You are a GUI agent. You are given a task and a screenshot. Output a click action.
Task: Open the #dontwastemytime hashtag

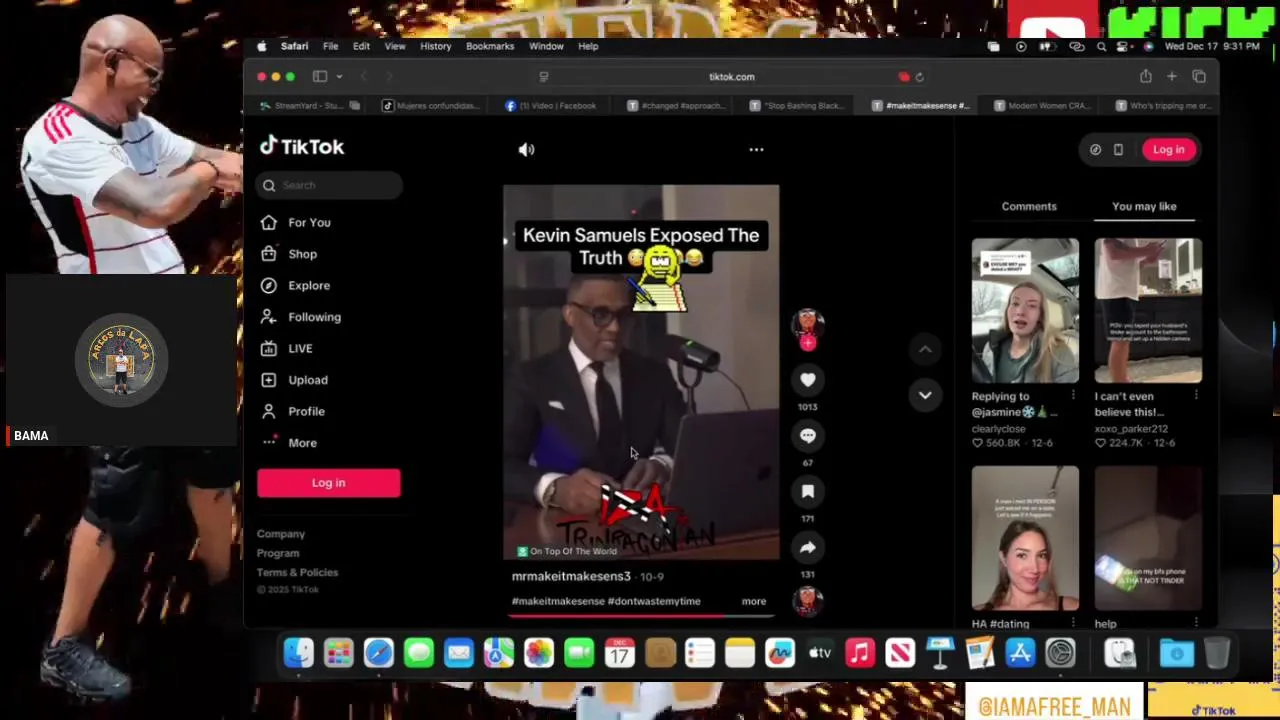[654, 601]
